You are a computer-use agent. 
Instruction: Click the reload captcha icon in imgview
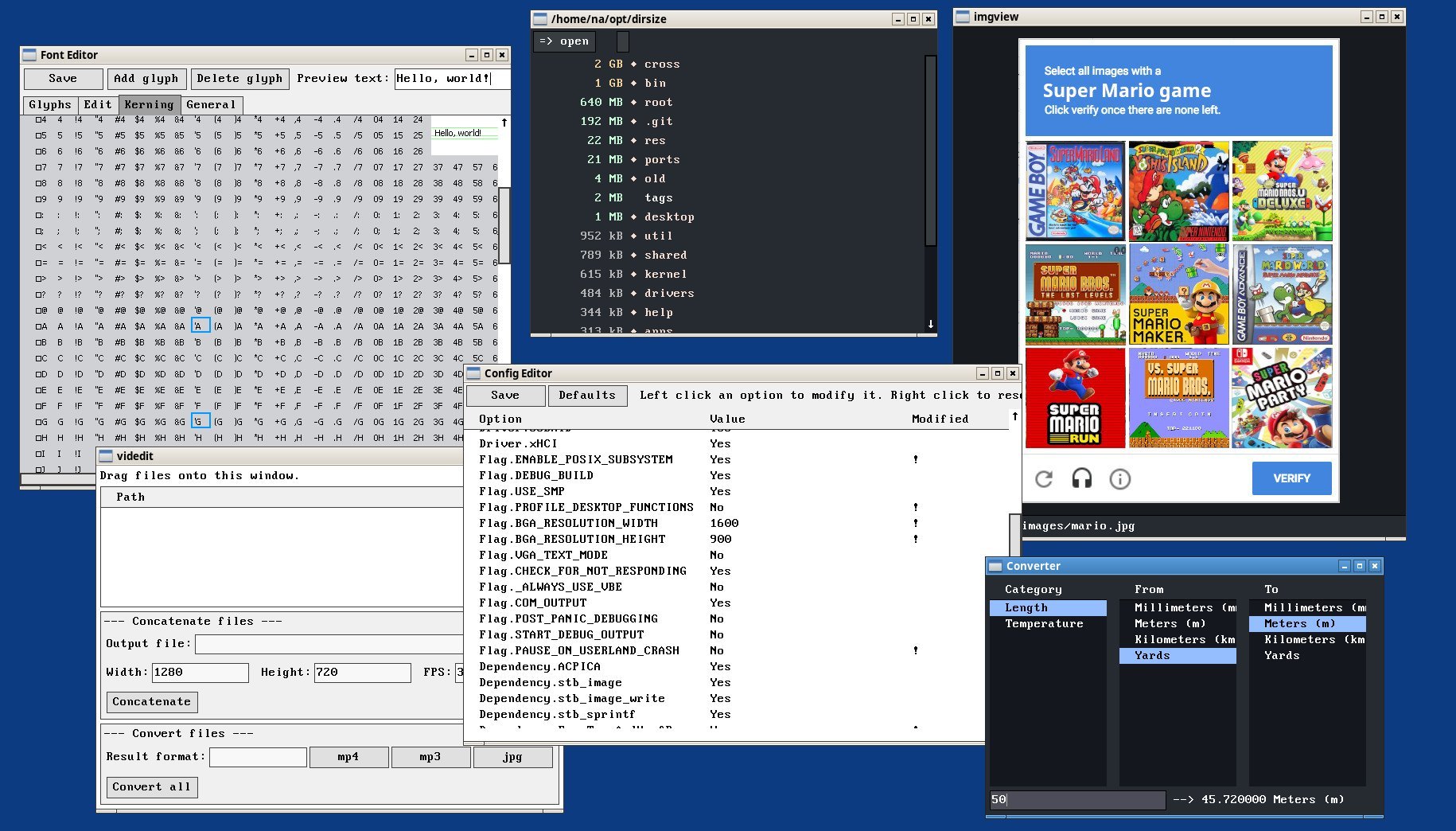tap(1044, 478)
